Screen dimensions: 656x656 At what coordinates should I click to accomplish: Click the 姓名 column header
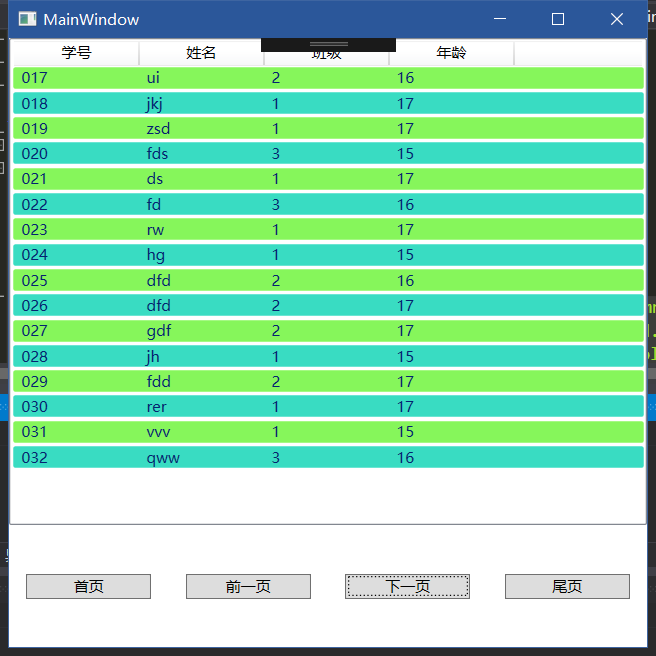pyautogui.click(x=201, y=53)
